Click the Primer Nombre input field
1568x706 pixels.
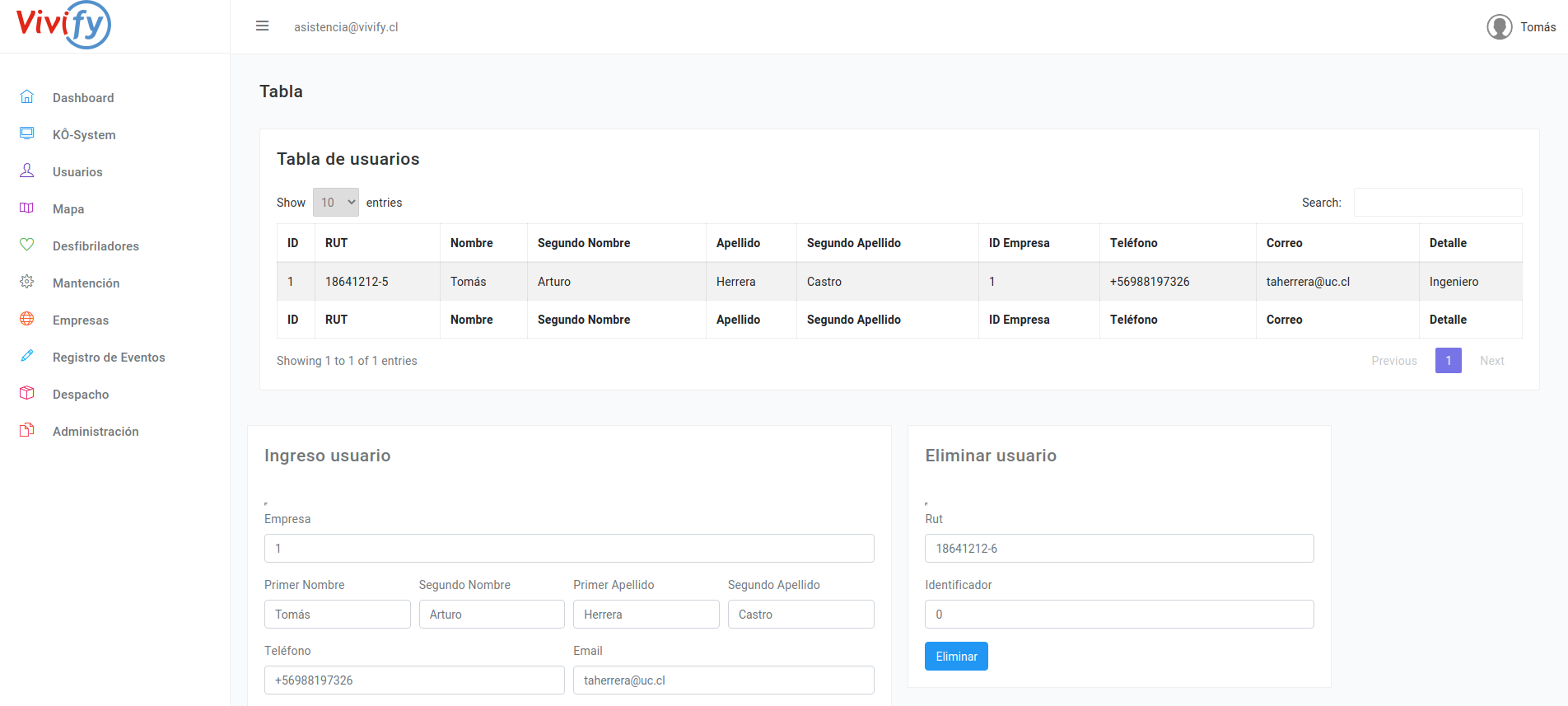click(337, 615)
